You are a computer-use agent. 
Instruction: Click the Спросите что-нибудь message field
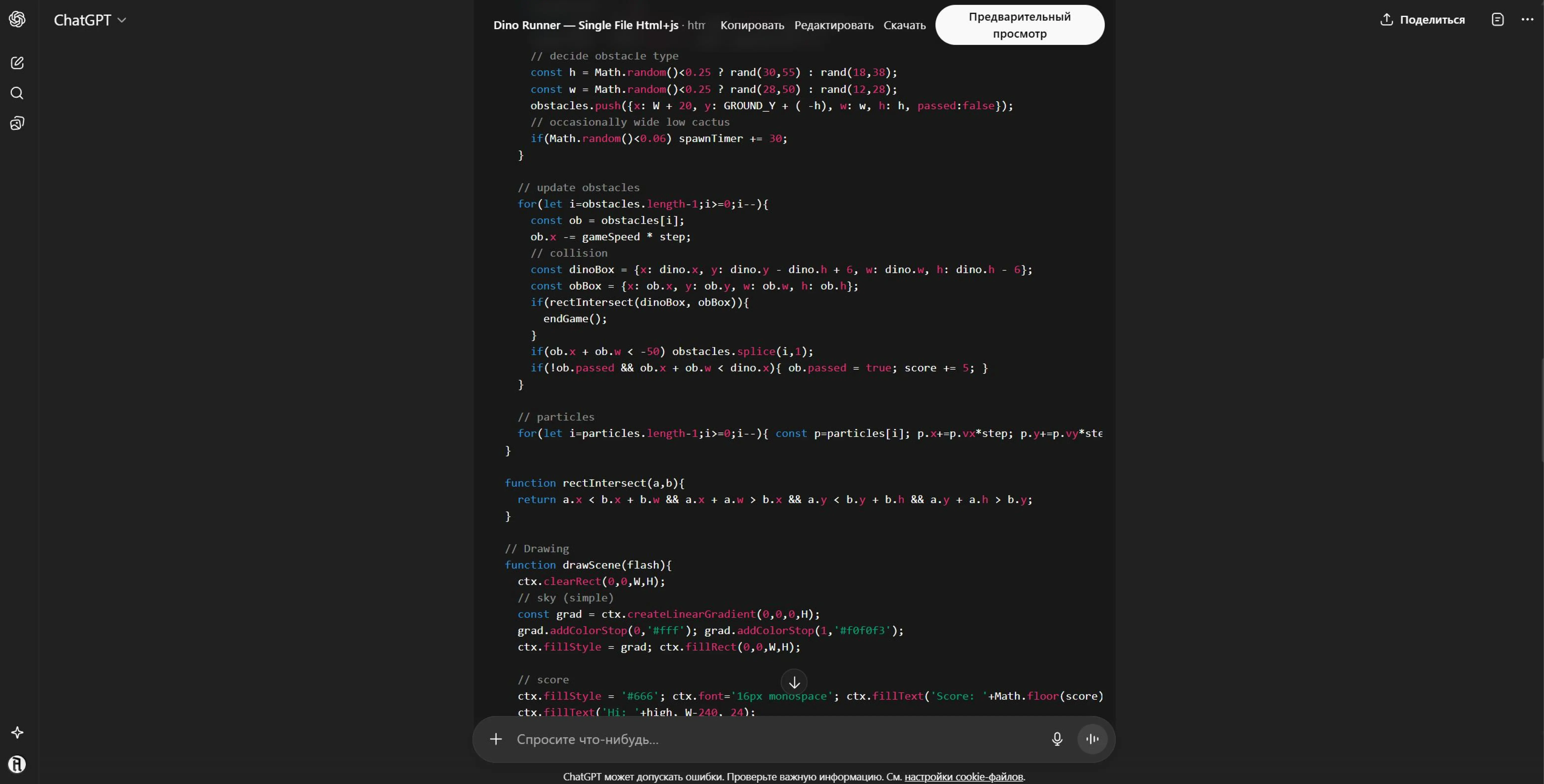click(779, 739)
